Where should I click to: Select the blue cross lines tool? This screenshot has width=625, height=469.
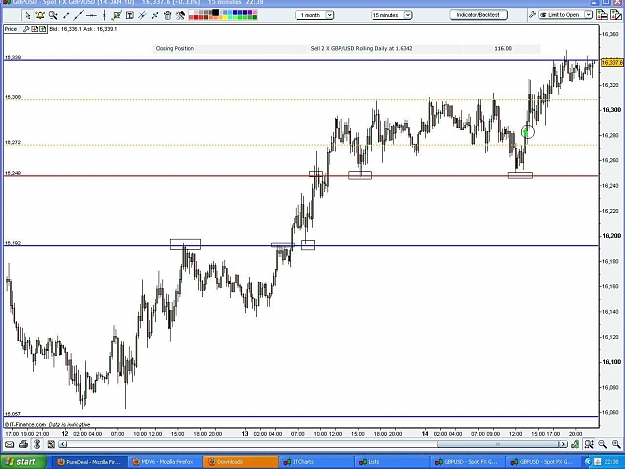click(x=155, y=16)
